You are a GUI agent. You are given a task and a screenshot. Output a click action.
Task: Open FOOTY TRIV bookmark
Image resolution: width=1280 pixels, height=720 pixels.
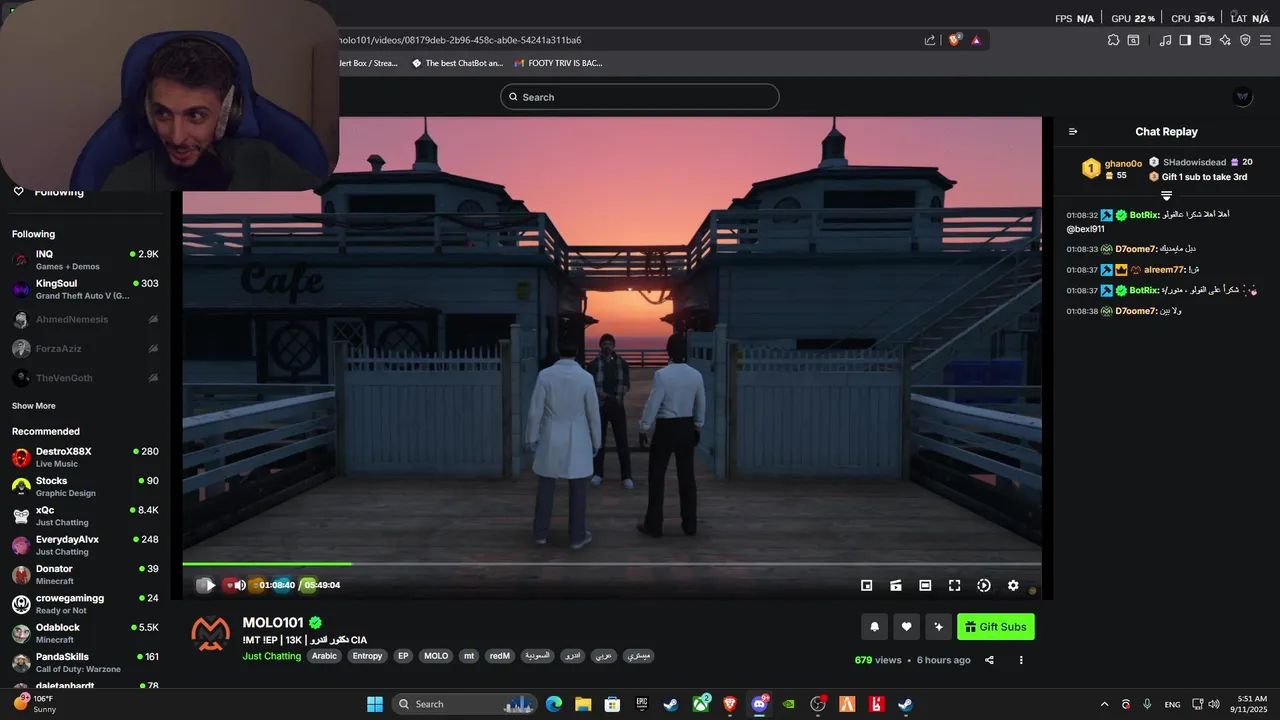[558, 63]
